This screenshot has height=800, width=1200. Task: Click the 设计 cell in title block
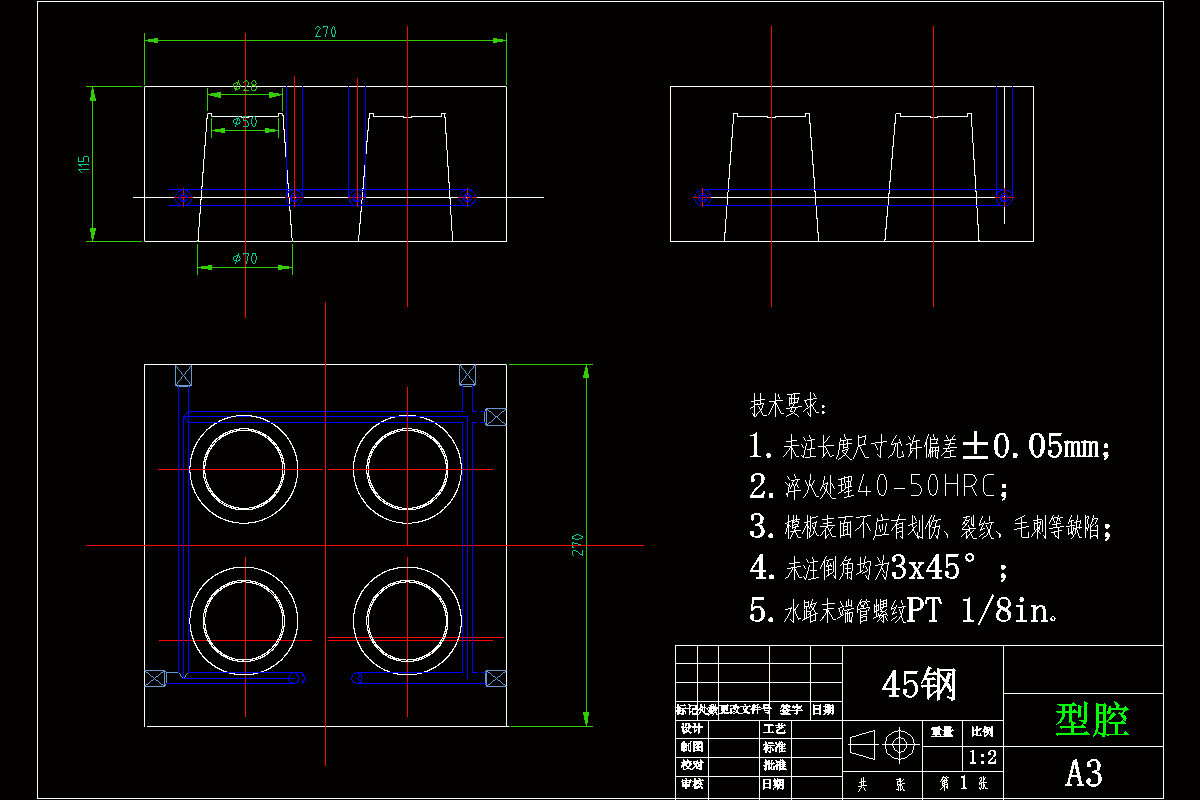[x=692, y=729]
